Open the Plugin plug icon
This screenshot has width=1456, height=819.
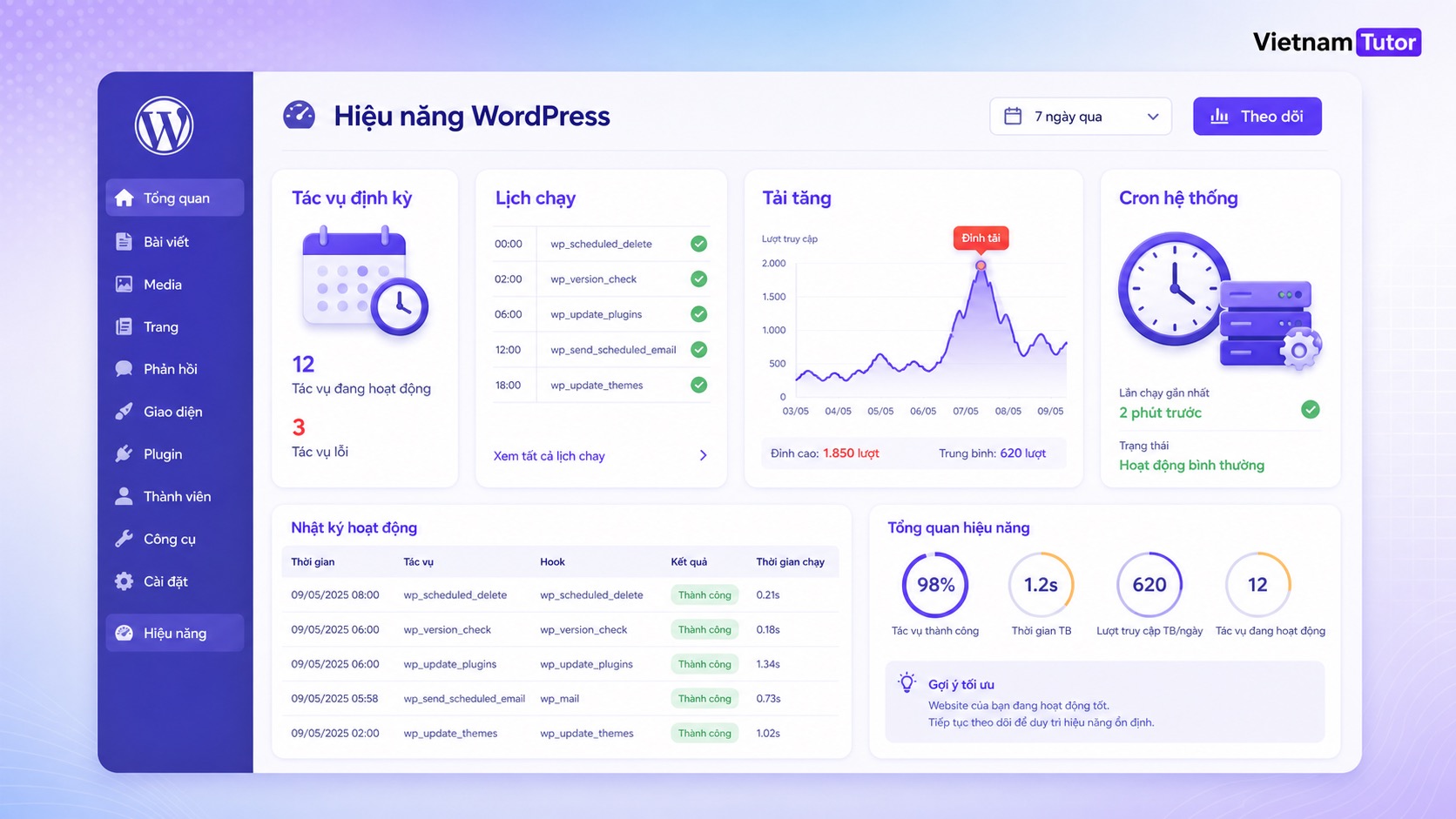point(124,453)
